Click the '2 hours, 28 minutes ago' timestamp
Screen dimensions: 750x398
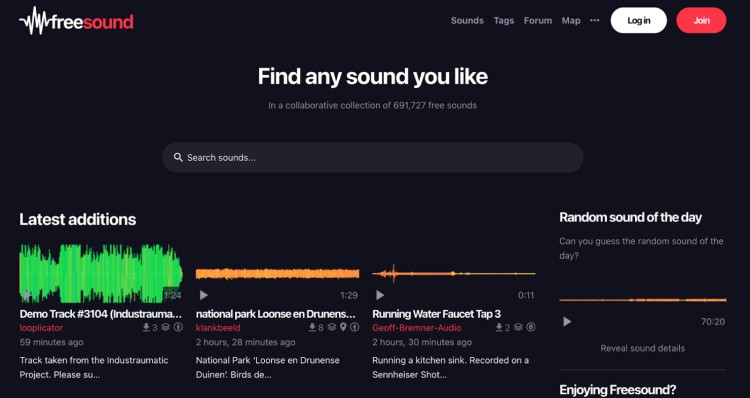click(246, 343)
